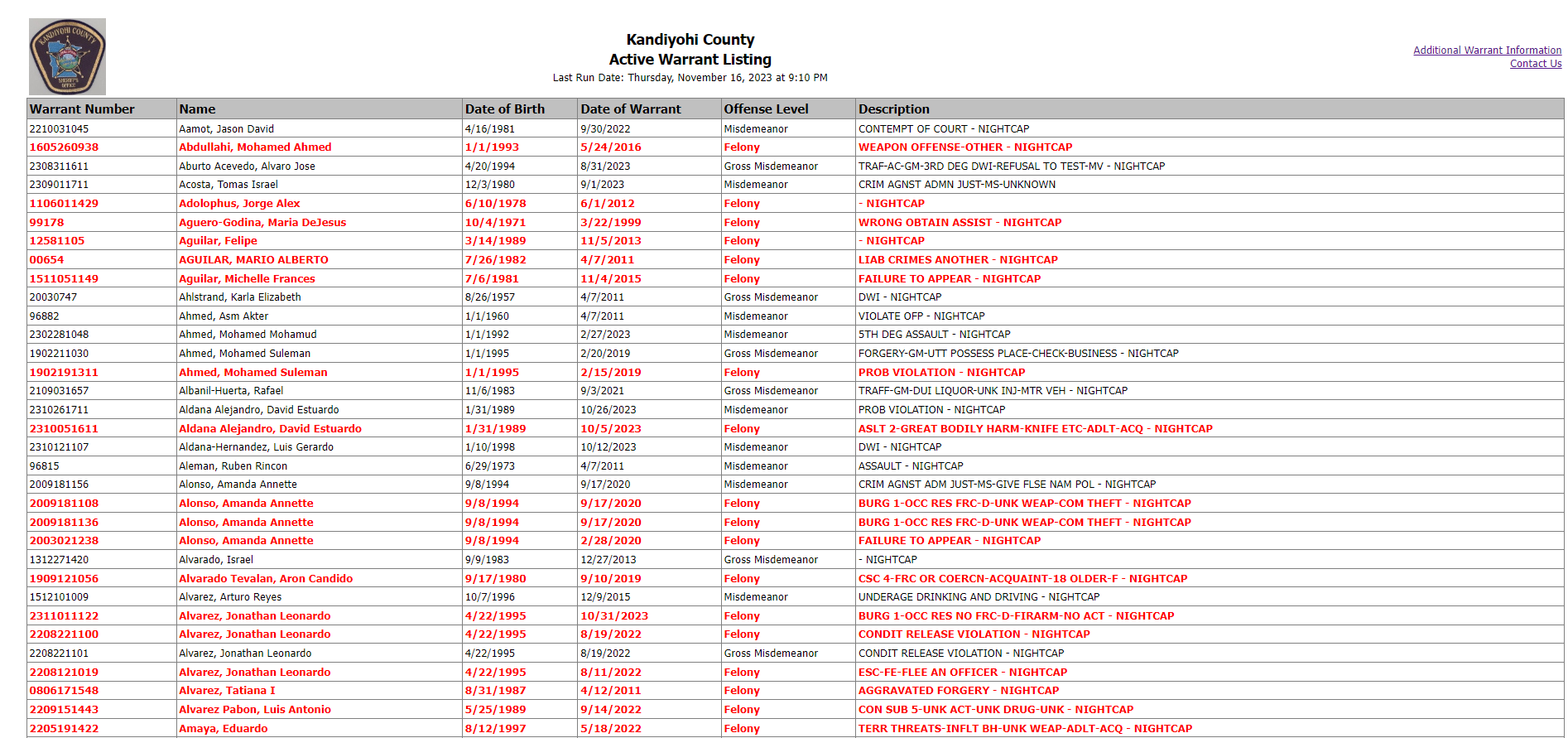Click date of warrant 10/26/2023

pos(608,410)
